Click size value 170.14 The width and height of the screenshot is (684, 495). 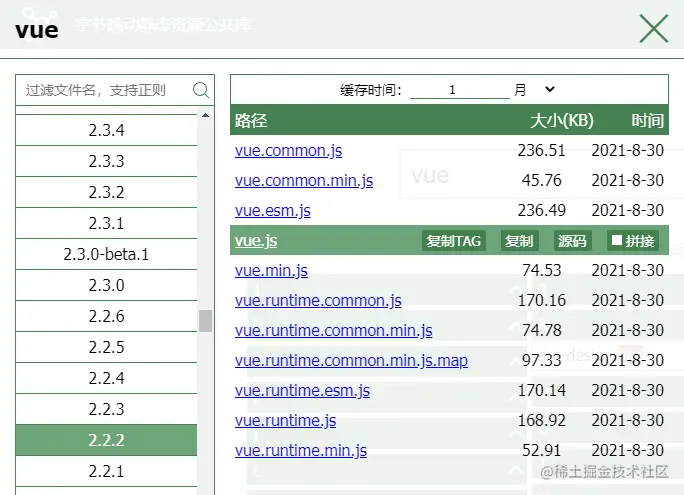[541, 391]
